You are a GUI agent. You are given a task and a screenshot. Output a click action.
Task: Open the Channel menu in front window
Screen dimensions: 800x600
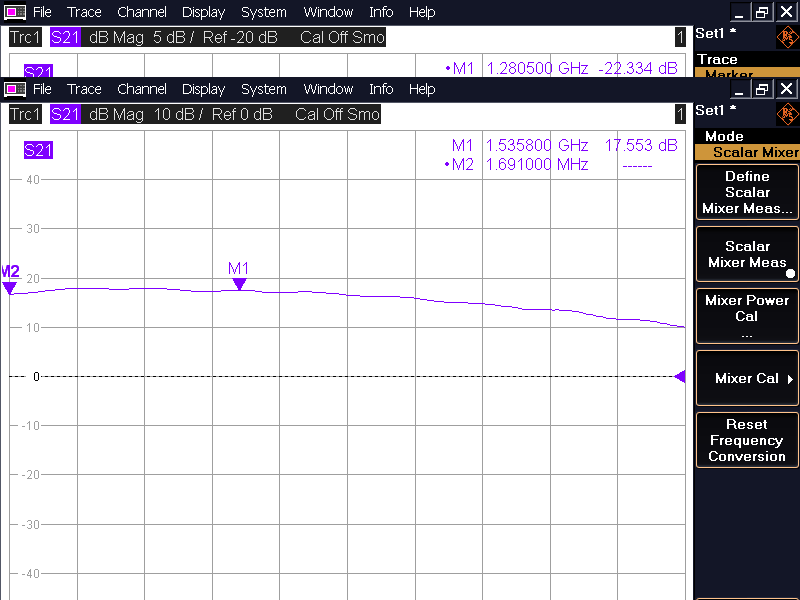click(142, 89)
